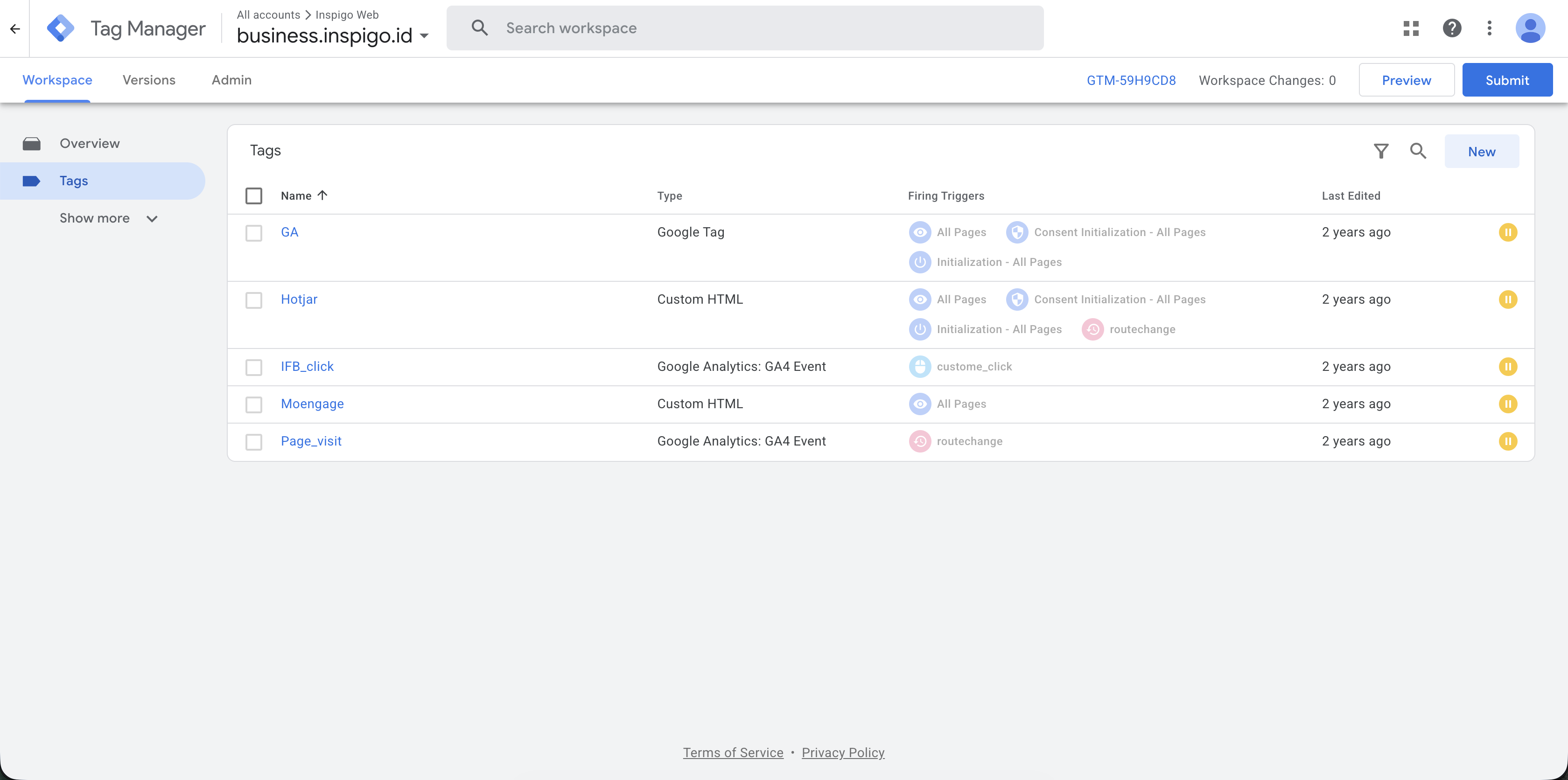Click the Inspigo Web breadcrumb
Screen dimensions: 1568x780
coord(347,14)
